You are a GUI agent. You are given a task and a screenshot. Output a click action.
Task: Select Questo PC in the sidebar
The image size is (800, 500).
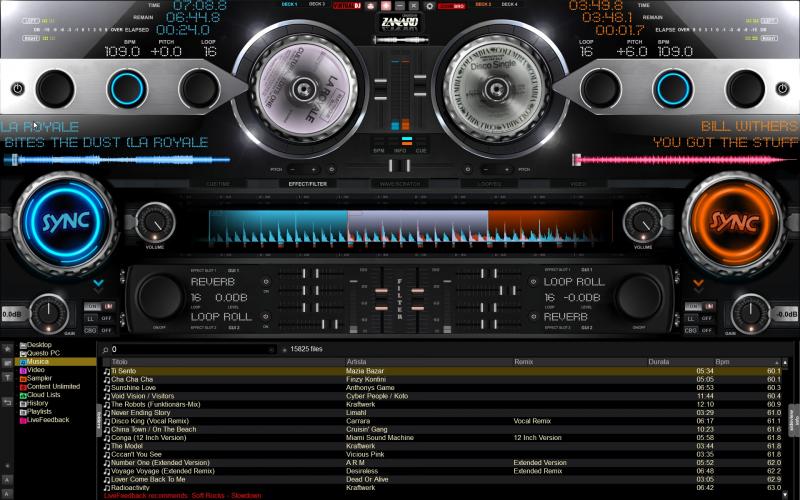click(43, 353)
